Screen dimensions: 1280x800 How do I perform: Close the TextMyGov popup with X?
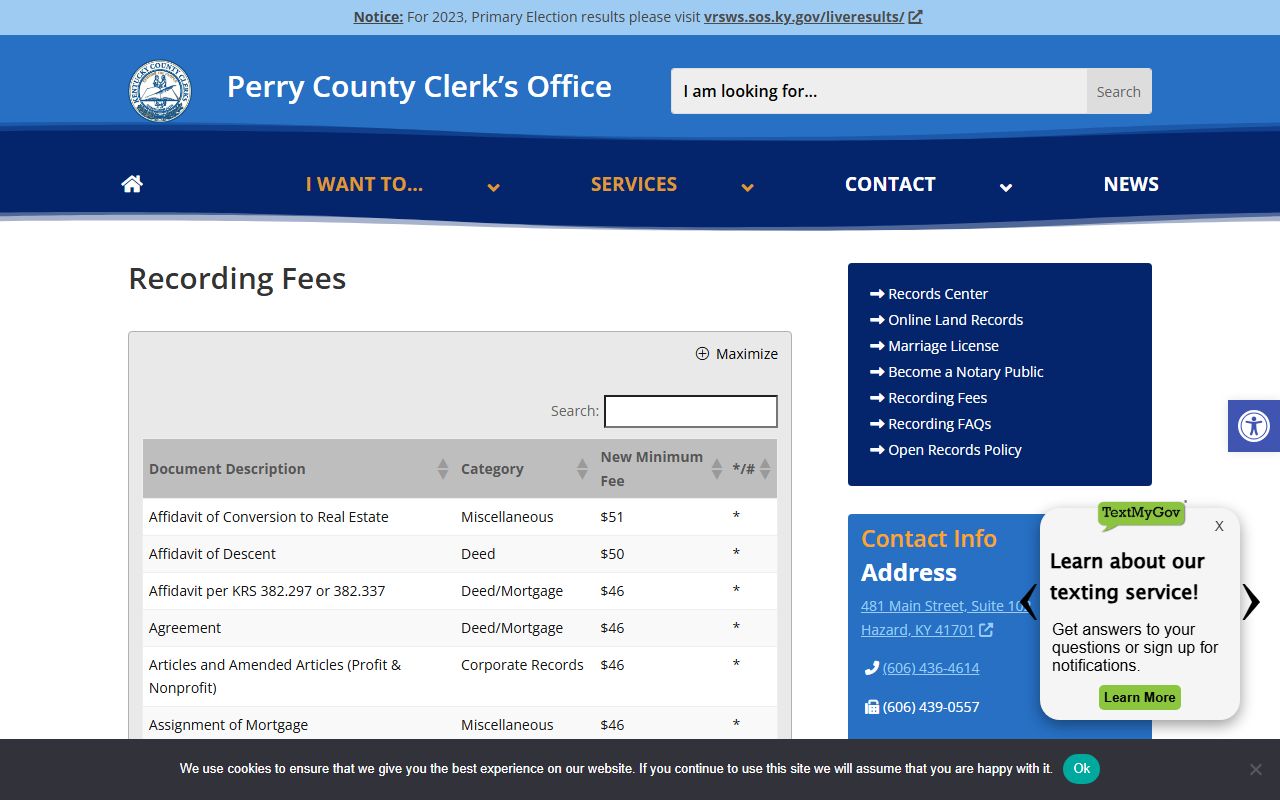[x=1219, y=526]
